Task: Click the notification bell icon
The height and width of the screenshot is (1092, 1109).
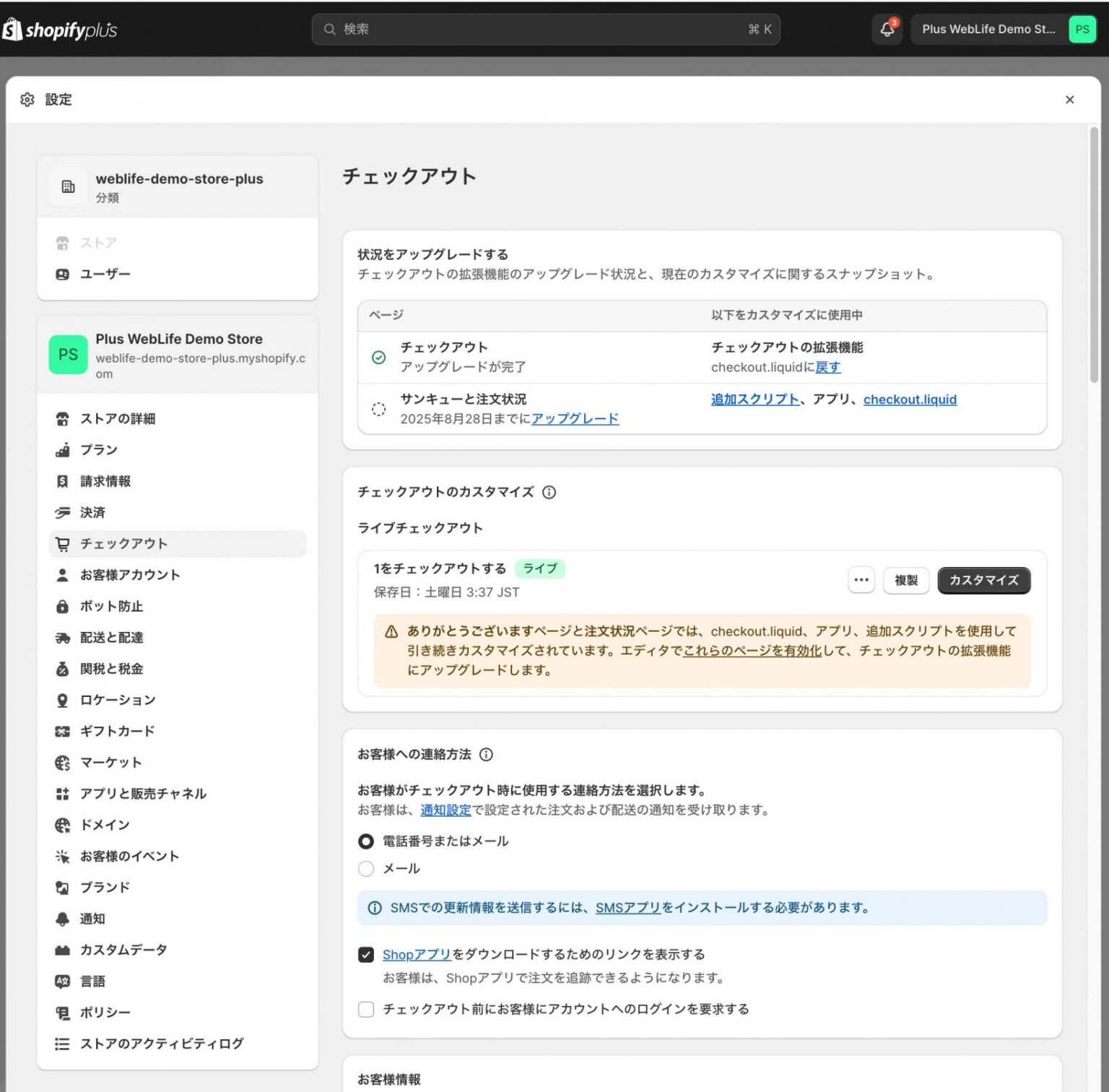Action: pos(887,30)
